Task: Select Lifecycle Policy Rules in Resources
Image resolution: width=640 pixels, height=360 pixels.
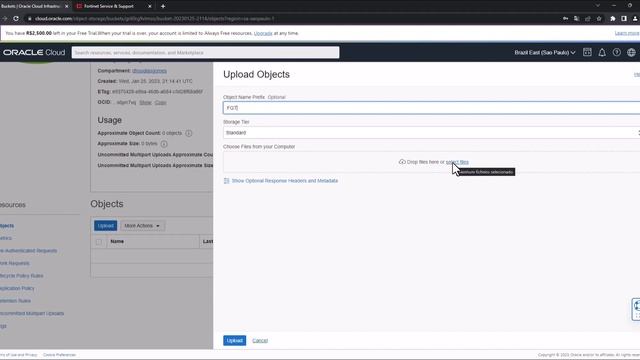Action: click(21, 276)
